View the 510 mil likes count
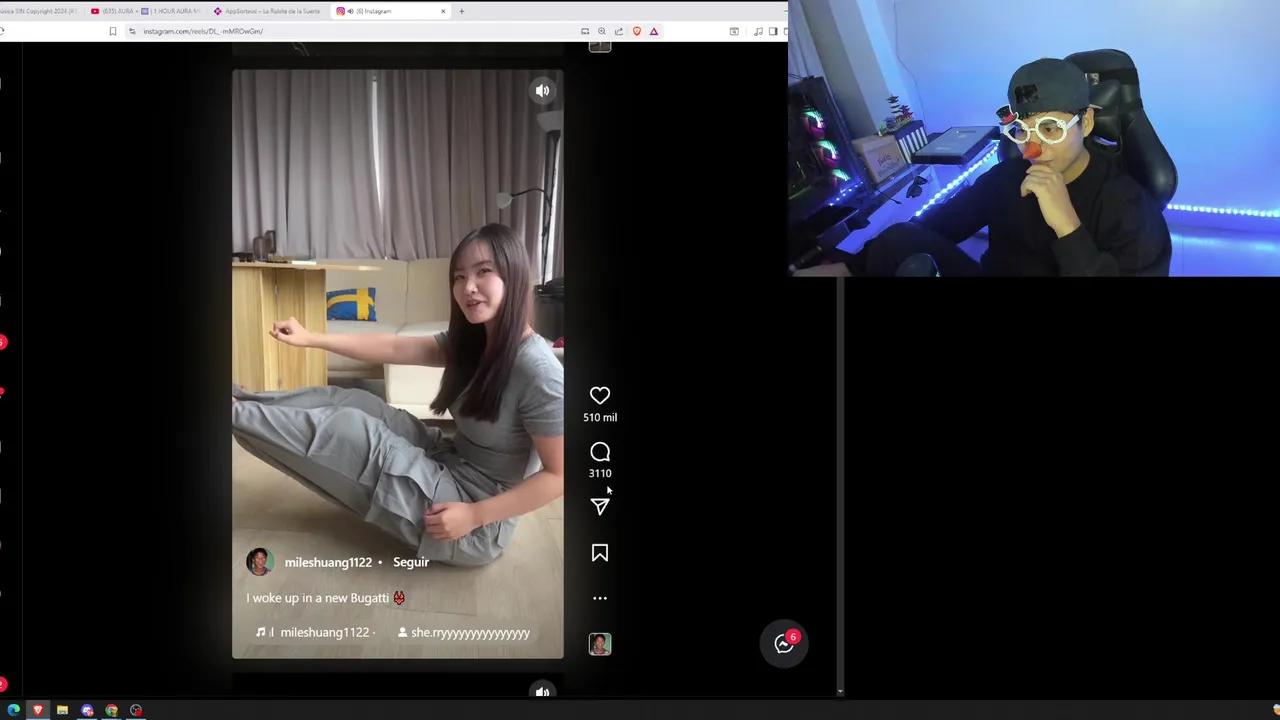This screenshot has width=1280, height=720. pos(600,417)
